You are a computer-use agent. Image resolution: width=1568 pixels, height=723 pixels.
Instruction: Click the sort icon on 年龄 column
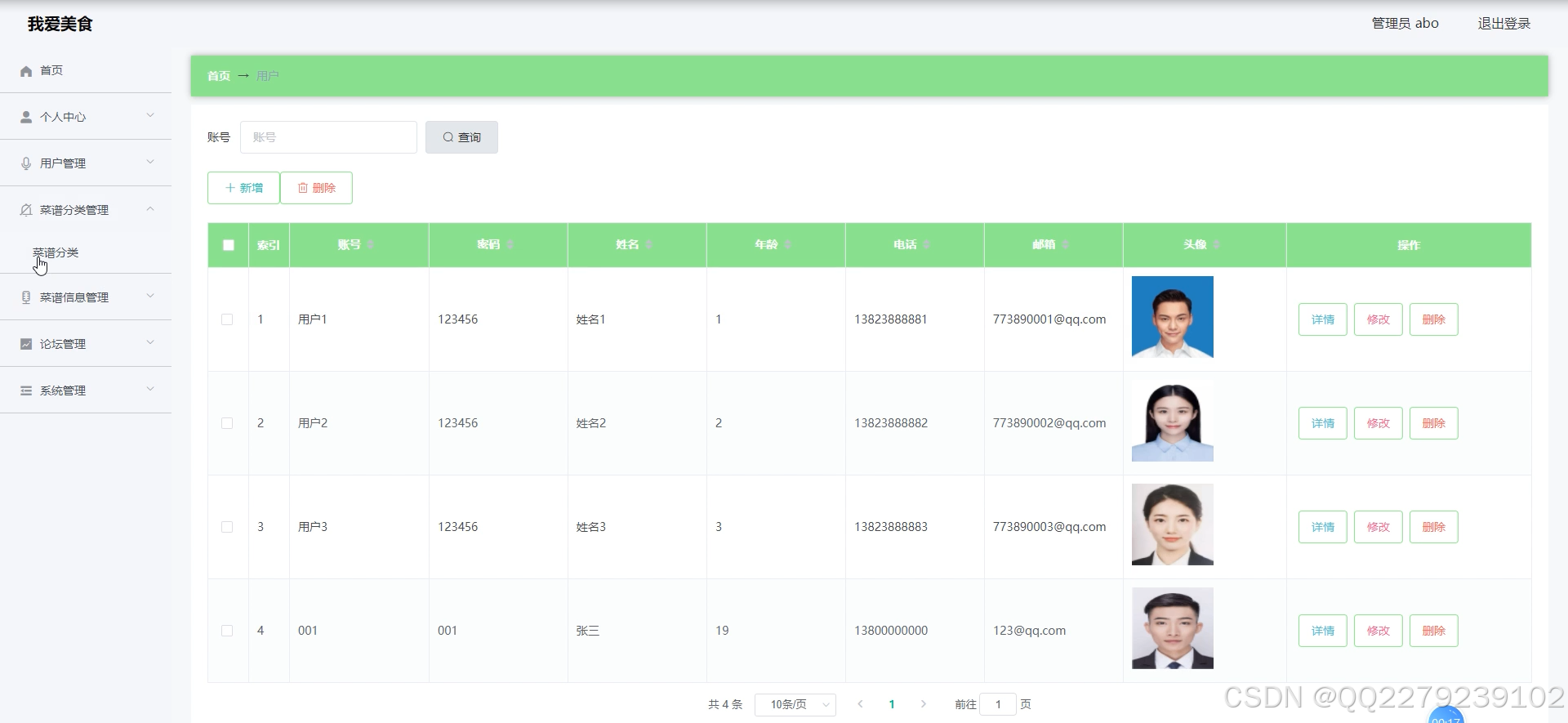point(788,244)
